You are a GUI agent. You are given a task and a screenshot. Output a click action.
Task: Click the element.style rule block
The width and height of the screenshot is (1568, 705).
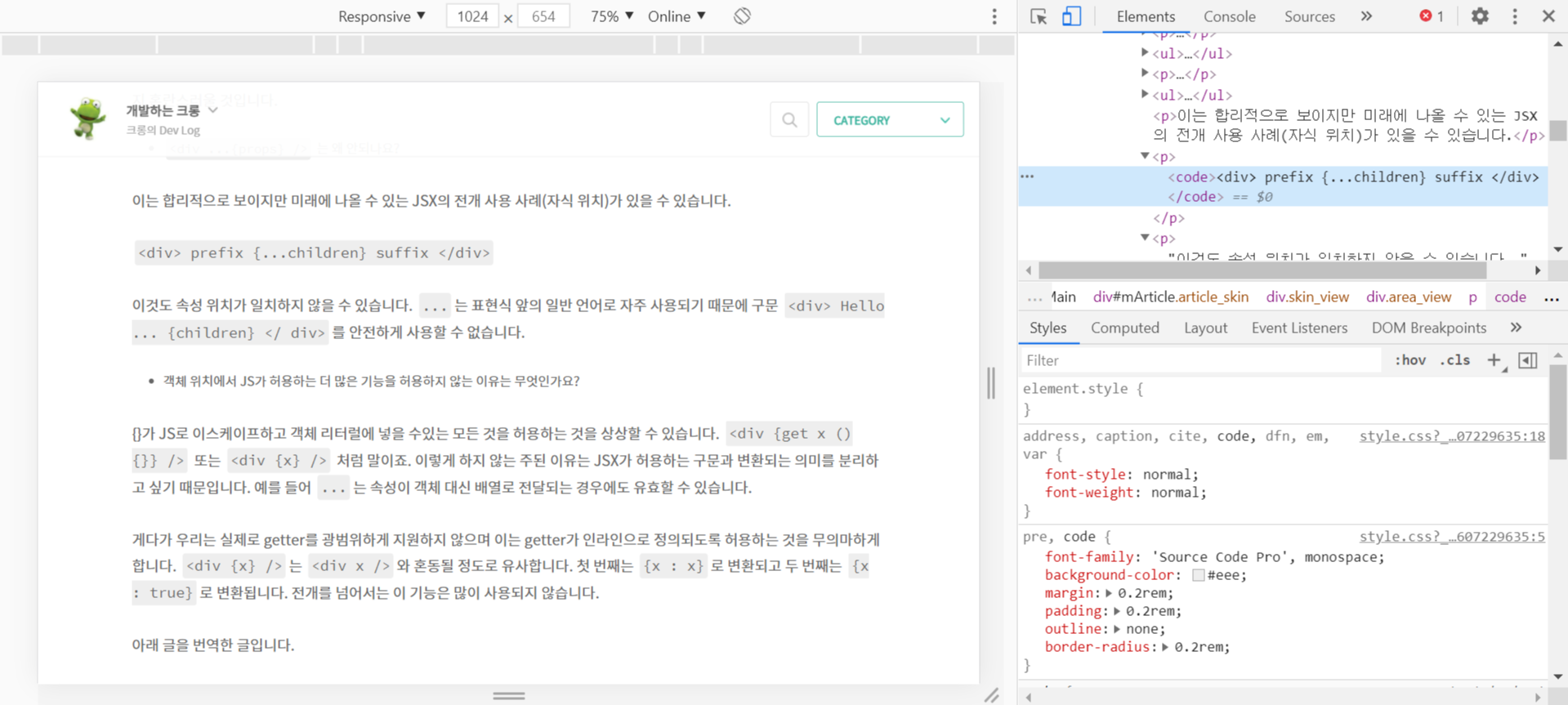1283,399
